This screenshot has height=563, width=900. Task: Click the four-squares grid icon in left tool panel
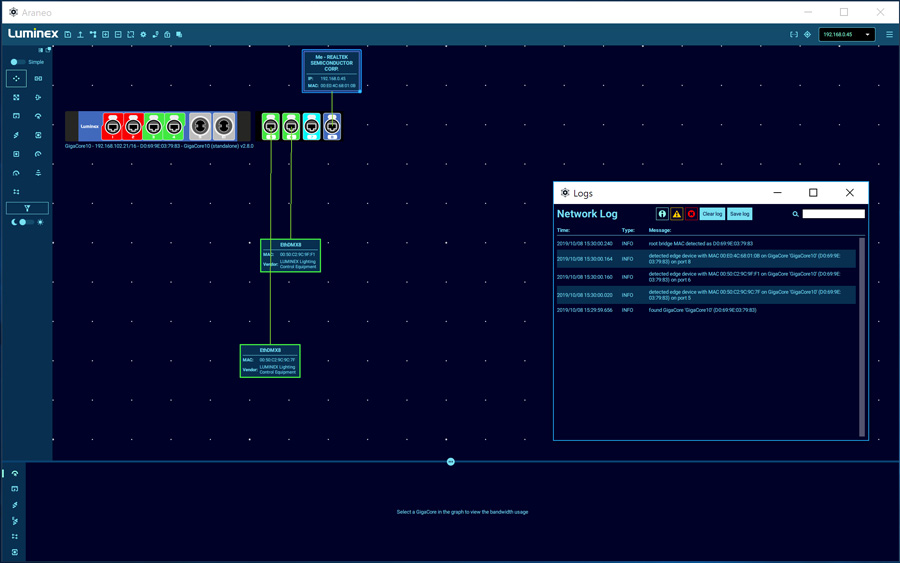[x=16, y=192]
